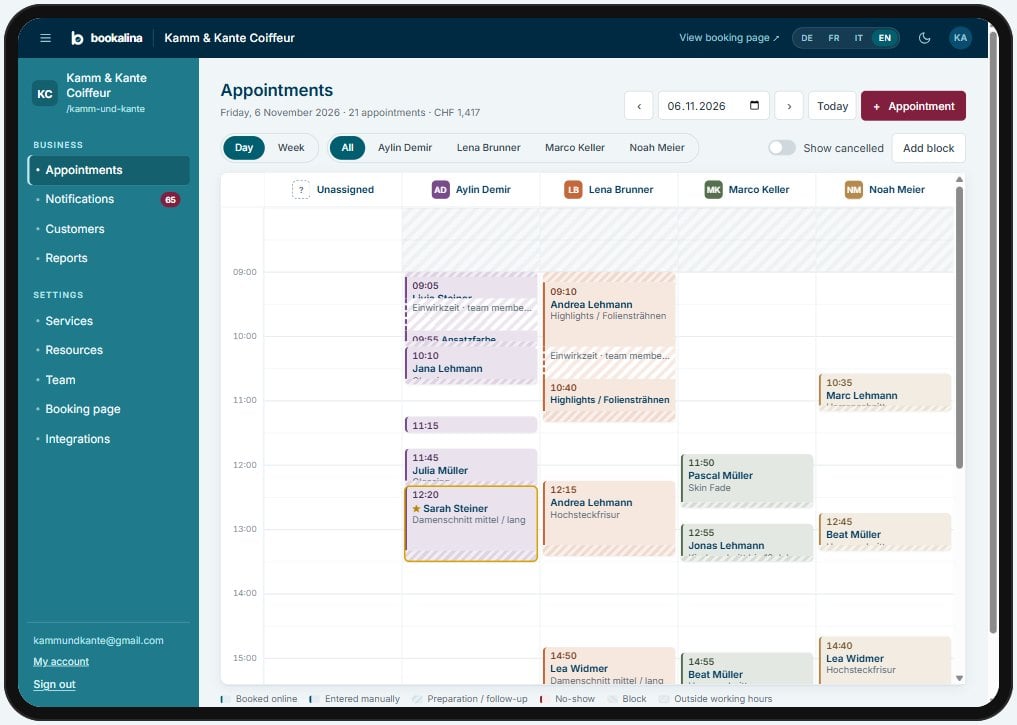Open the KA user avatar
The height and width of the screenshot is (725, 1017).
click(960, 38)
